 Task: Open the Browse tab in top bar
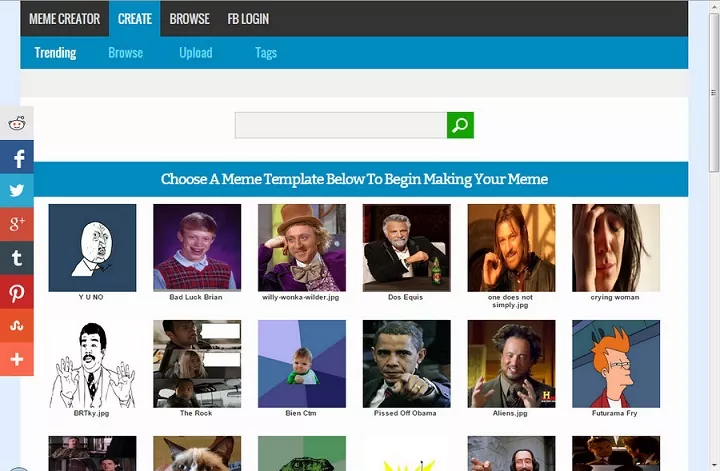[189, 19]
